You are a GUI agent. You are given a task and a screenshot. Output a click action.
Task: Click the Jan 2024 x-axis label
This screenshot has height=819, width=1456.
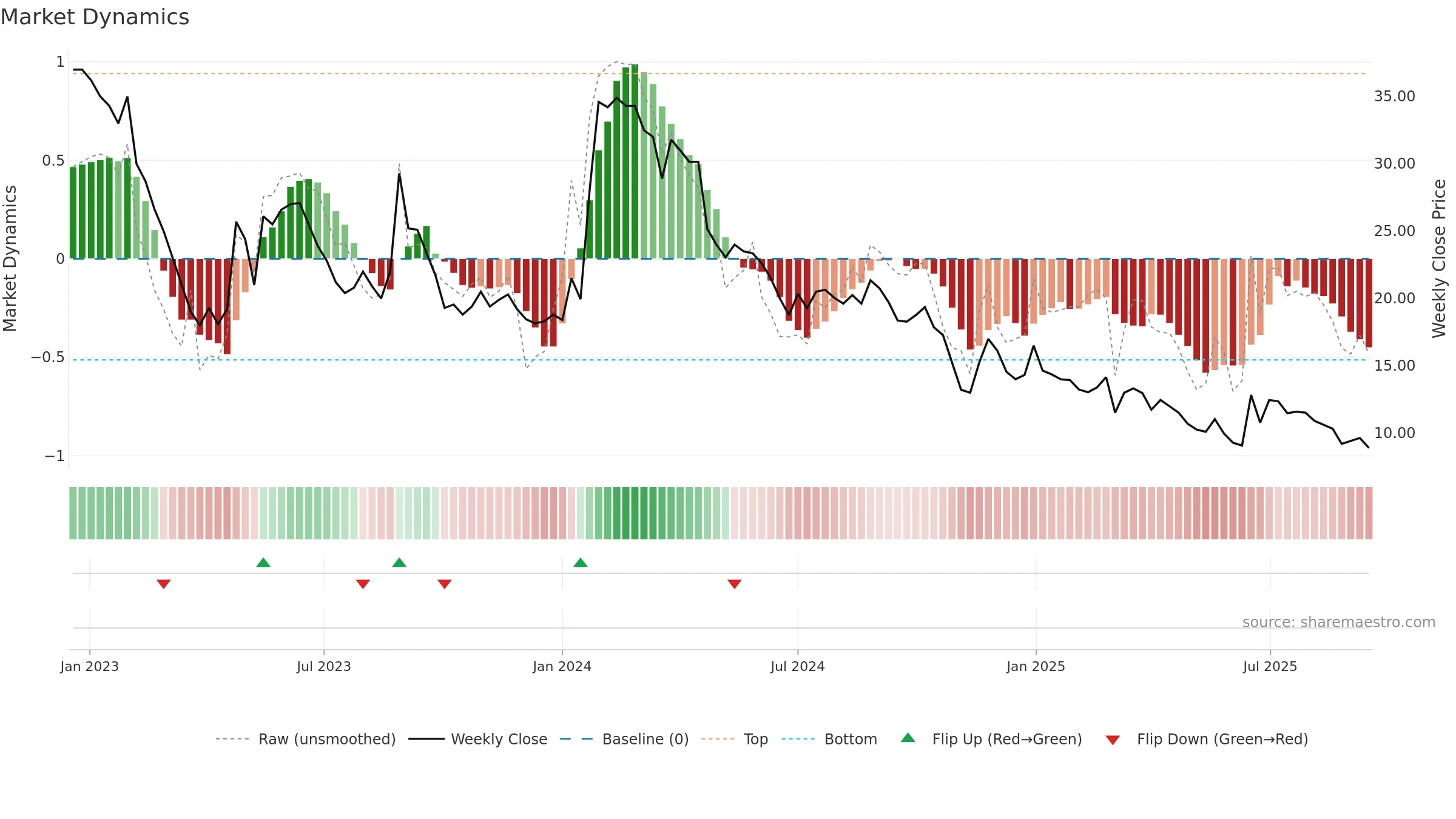point(562,666)
